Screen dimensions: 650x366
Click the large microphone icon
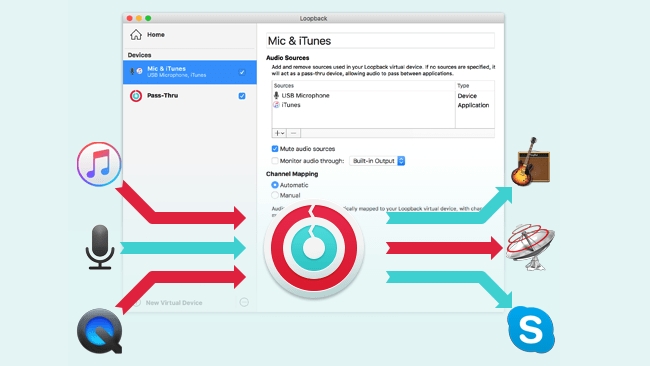[x=100, y=247]
